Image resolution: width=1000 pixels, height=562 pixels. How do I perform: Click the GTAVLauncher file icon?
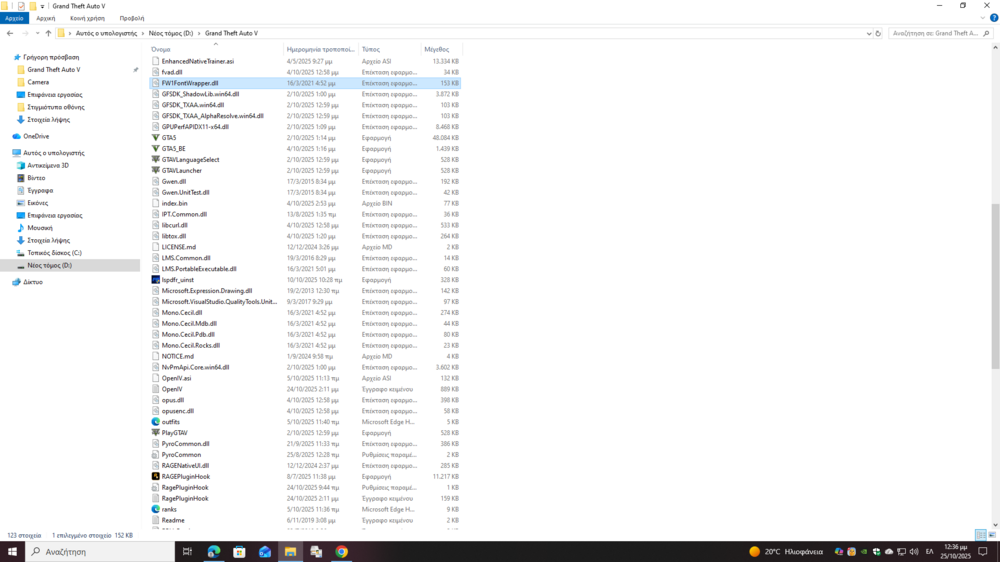click(155, 171)
